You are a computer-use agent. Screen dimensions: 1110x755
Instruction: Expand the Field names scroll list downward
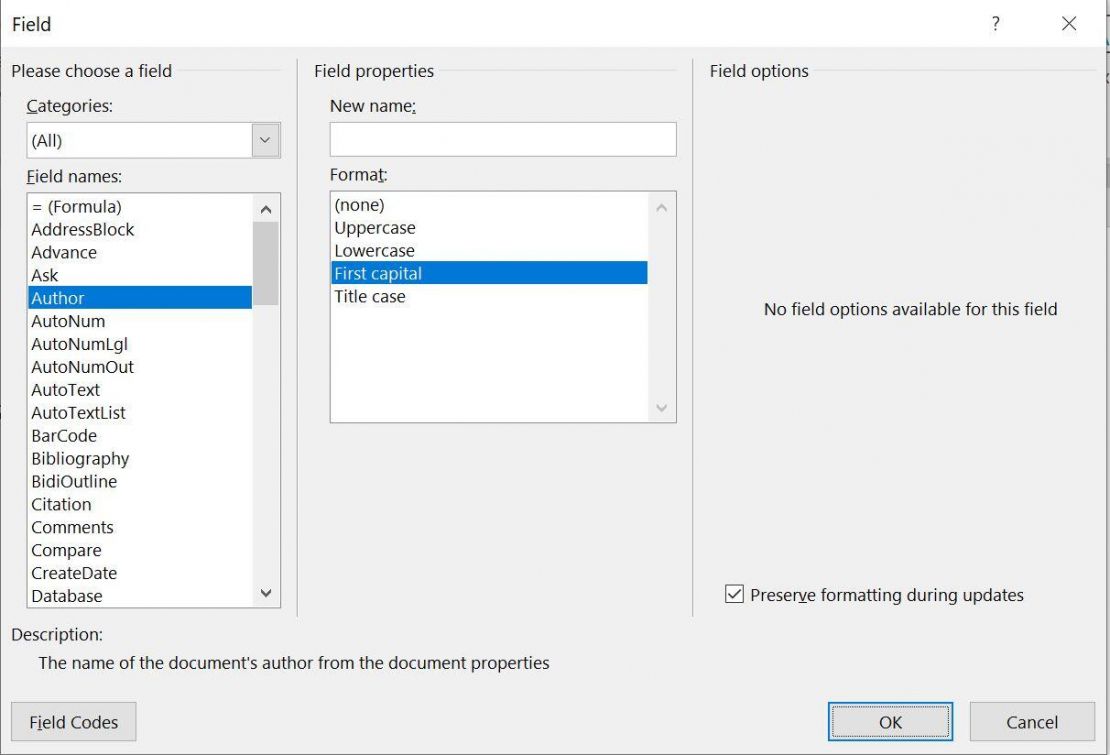pyautogui.click(x=266, y=593)
